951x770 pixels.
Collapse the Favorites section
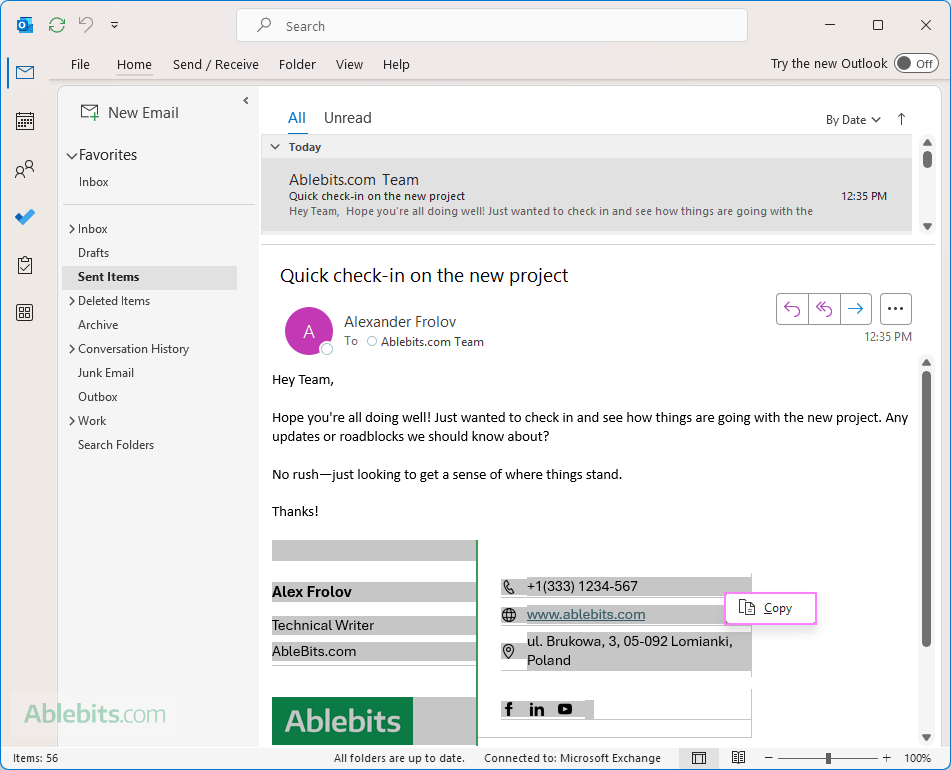click(72, 156)
